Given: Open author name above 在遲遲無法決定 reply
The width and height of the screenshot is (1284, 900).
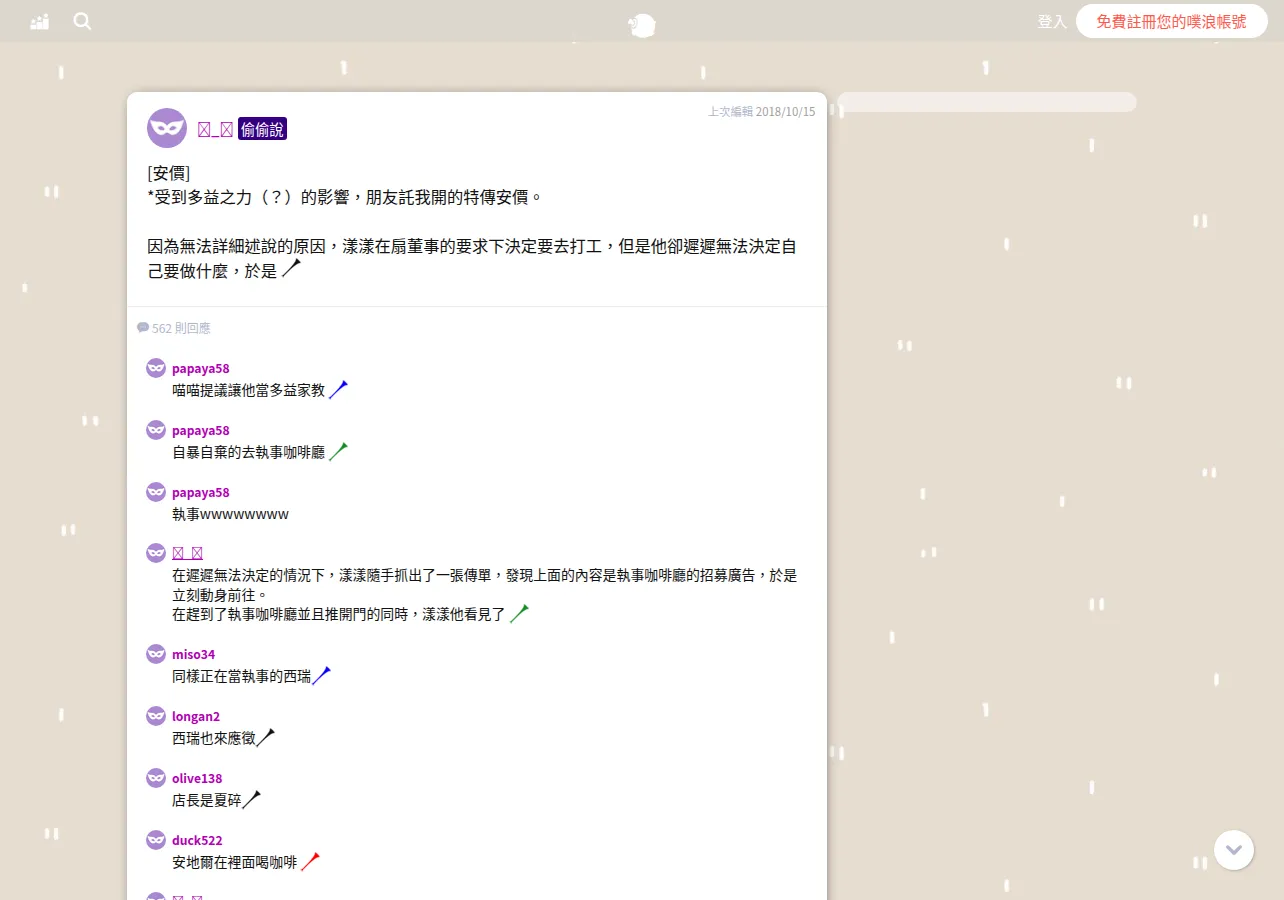Looking at the screenshot, I should [x=188, y=553].
